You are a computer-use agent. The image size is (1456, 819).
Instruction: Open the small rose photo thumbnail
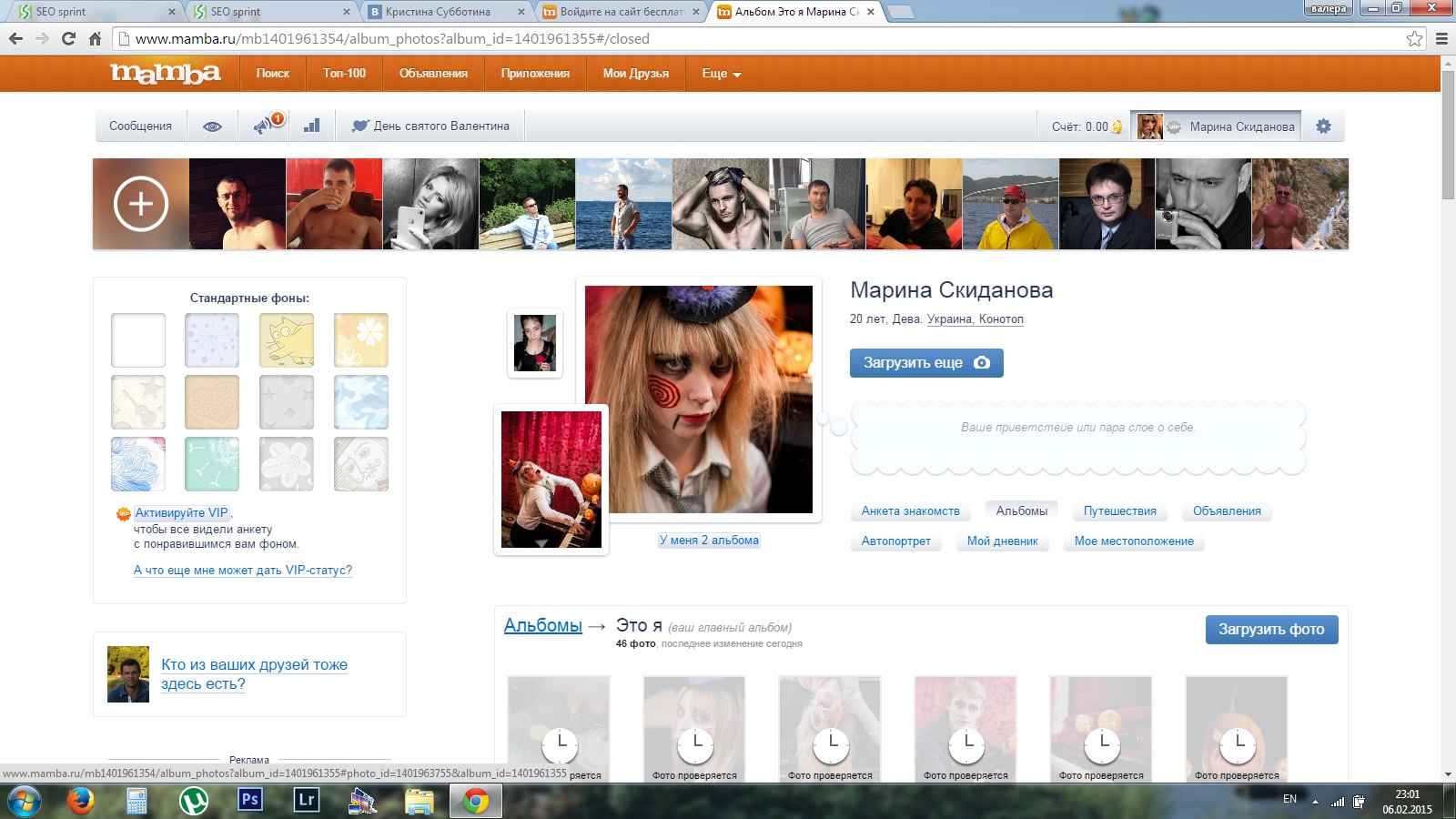(x=535, y=343)
